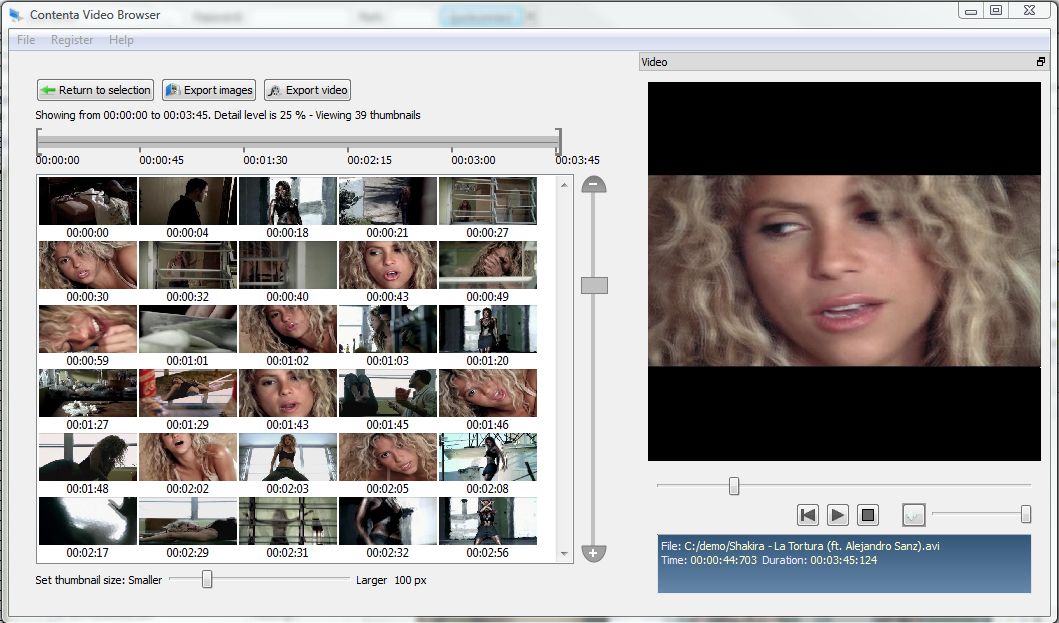Click the file path text in info box
Image resolution: width=1059 pixels, height=623 pixels.
click(x=800, y=546)
